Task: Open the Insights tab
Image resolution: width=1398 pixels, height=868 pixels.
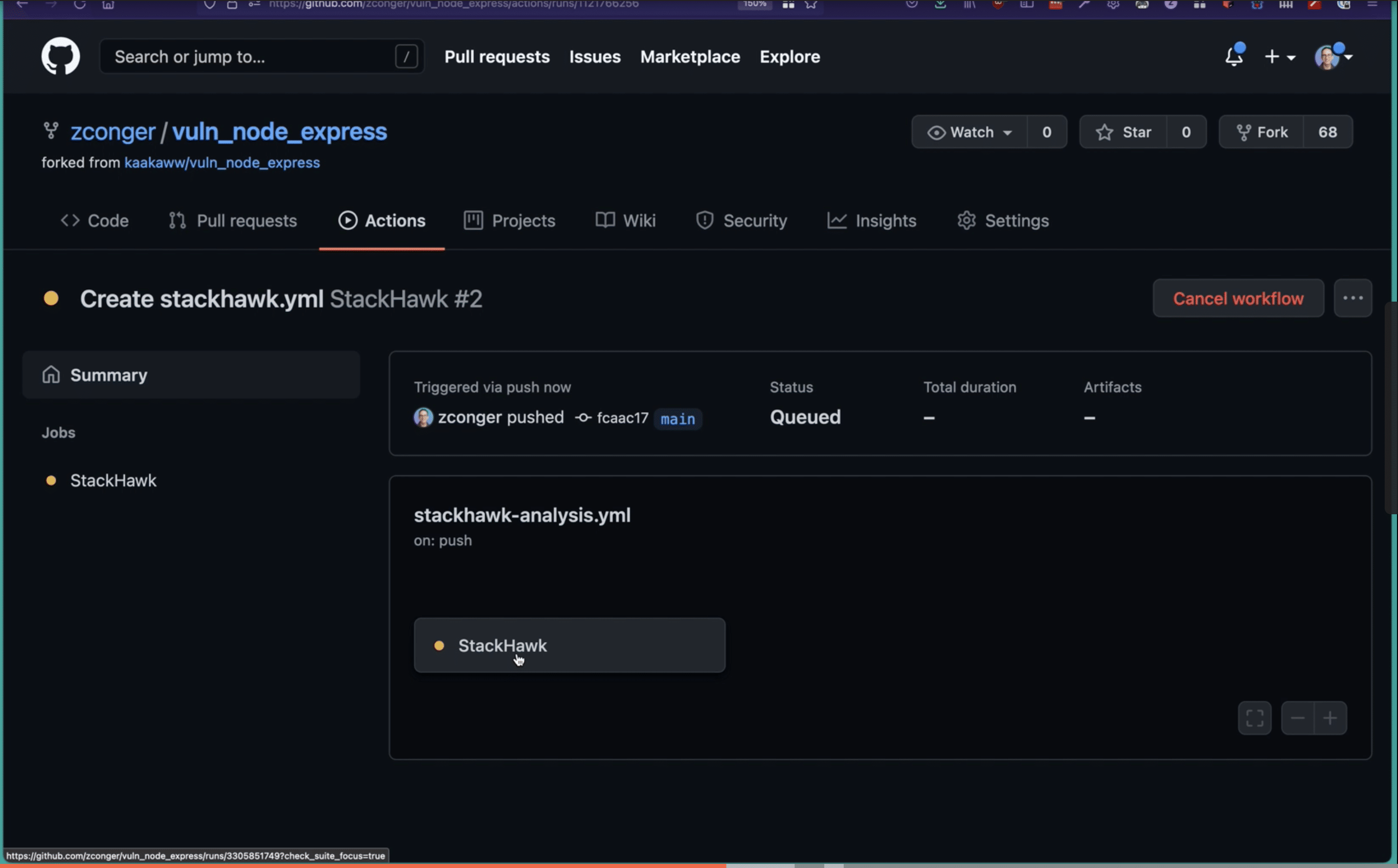Action: coord(871,220)
